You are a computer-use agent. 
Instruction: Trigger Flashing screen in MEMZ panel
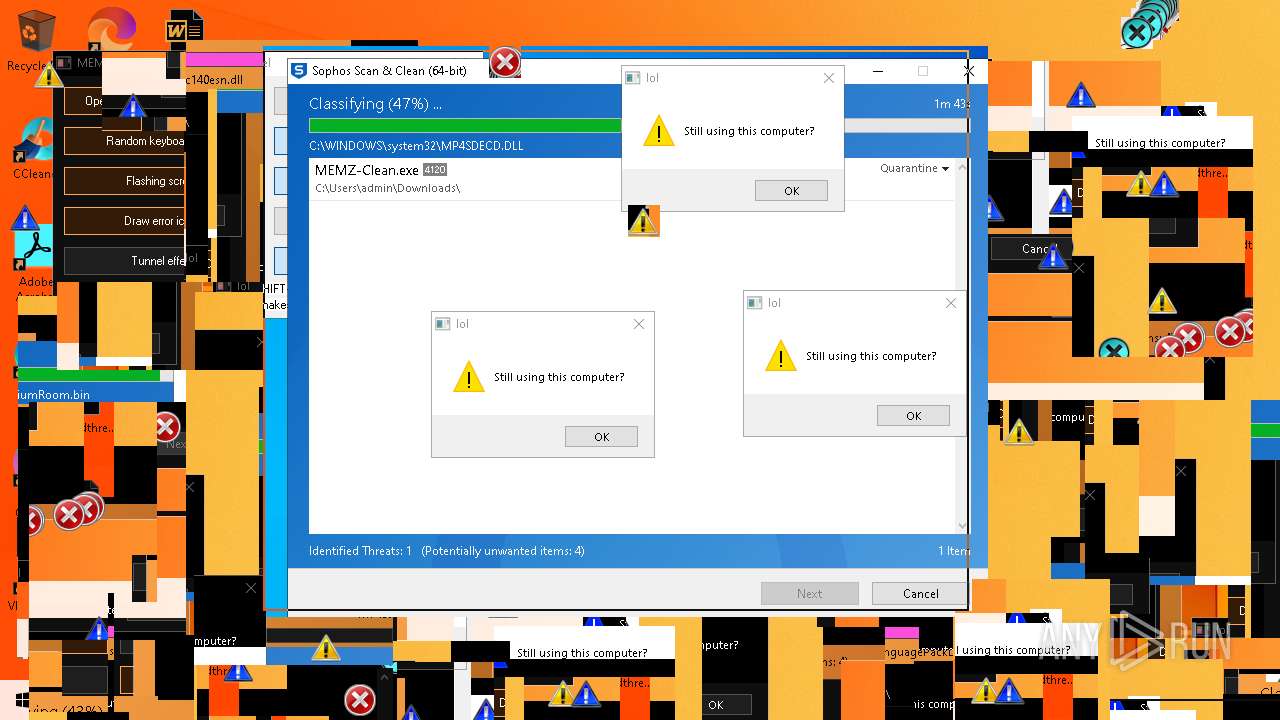click(x=125, y=181)
